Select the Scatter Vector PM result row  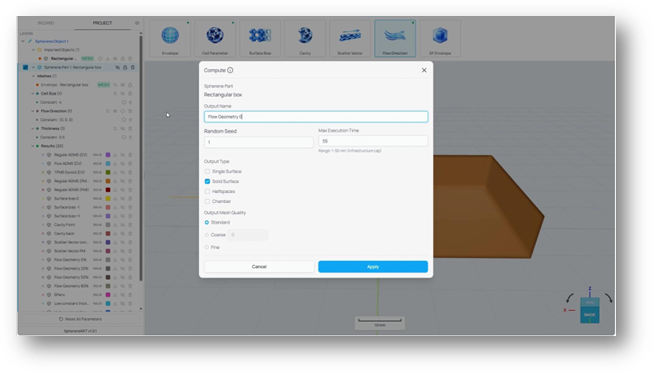[x=70, y=251]
